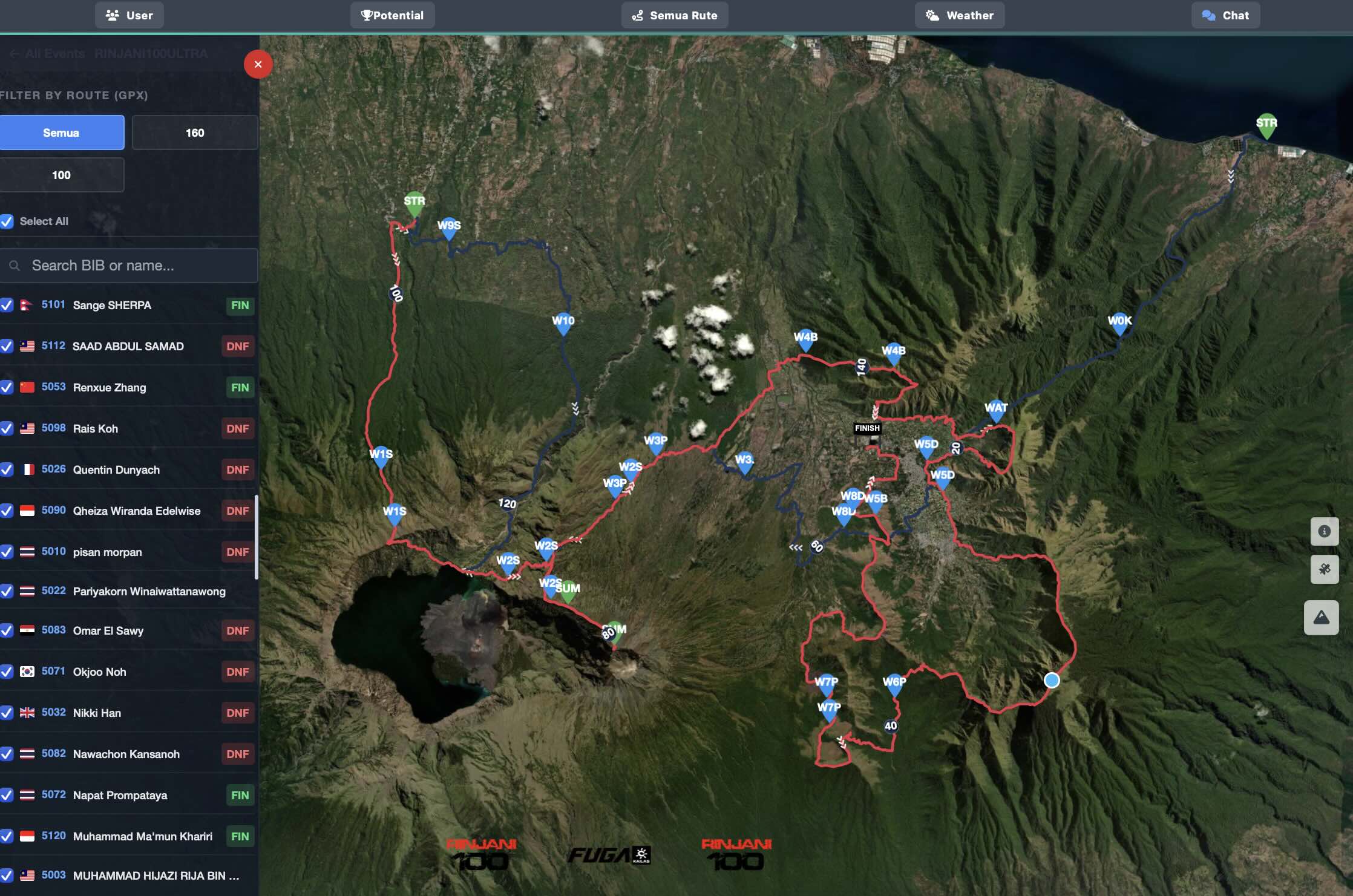Click the WAT waypoint marker
Screen dimensions: 1353x896
(x=996, y=411)
